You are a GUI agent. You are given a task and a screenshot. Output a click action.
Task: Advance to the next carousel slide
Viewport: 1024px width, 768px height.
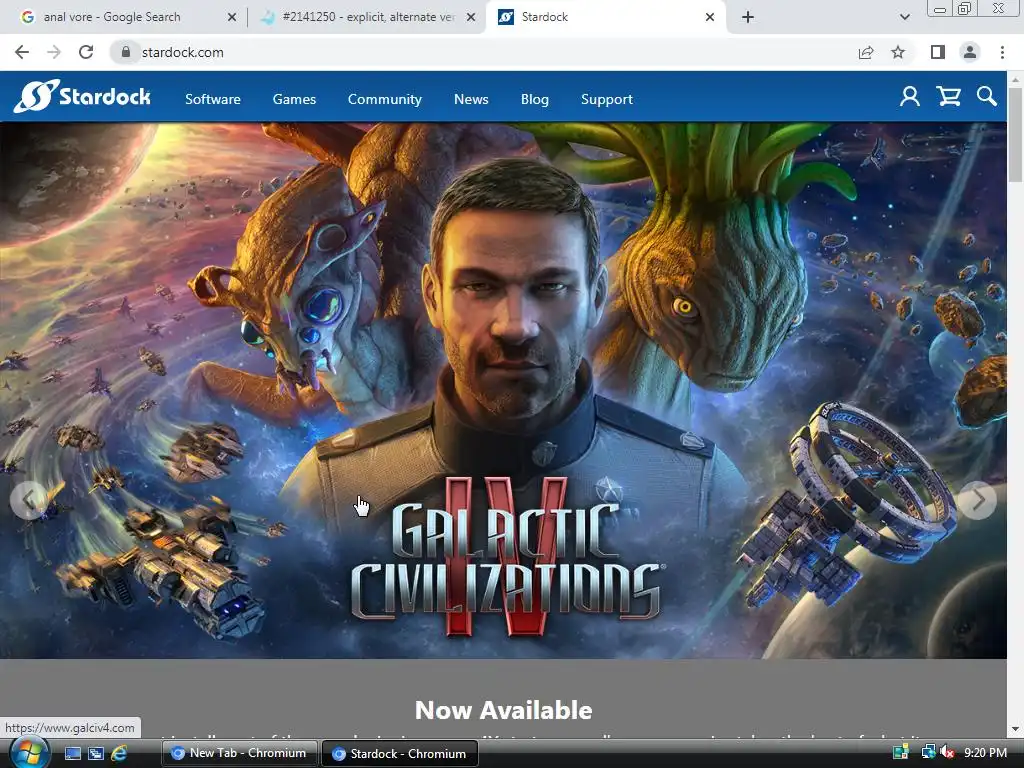pyautogui.click(x=978, y=500)
